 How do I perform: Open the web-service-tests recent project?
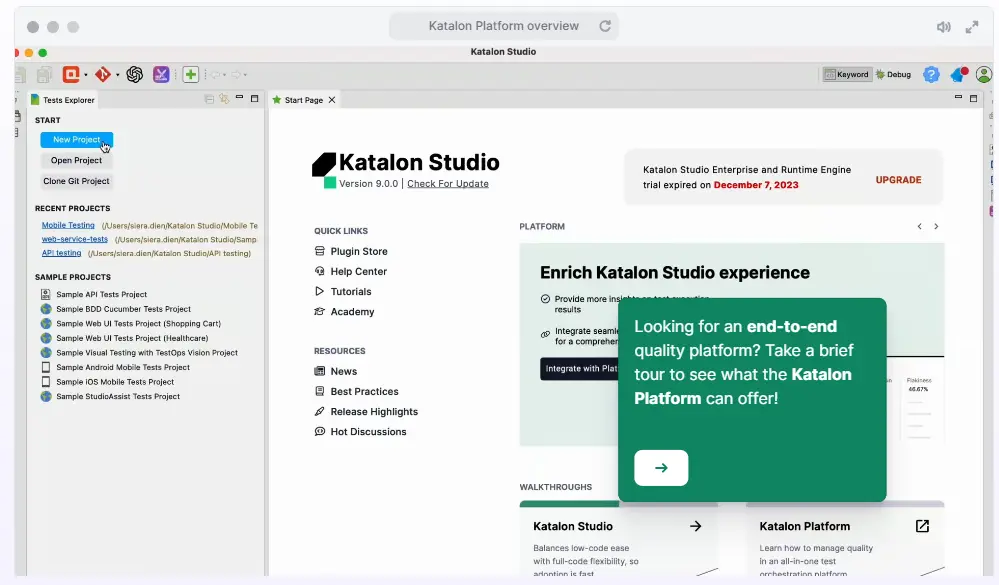[x=75, y=240]
